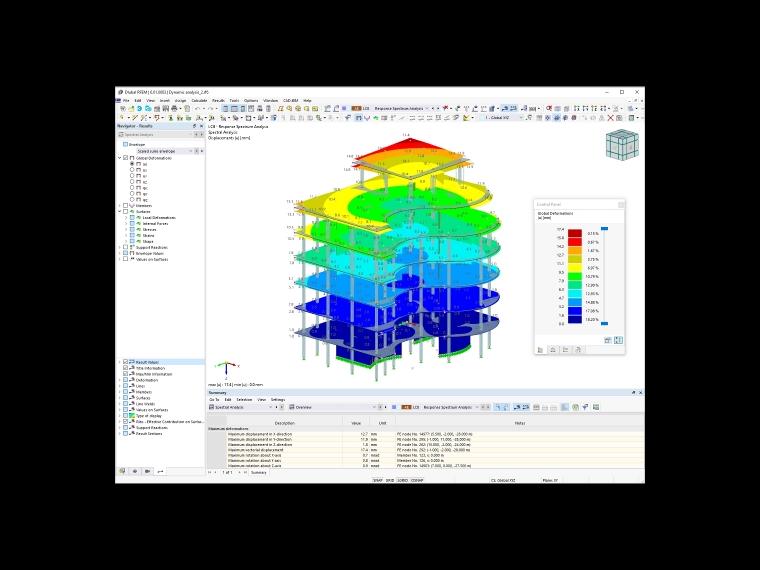Screen dimensions: 760x570
Task: Open the Navigator Display tab icon
Action: [x=135, y=471]
